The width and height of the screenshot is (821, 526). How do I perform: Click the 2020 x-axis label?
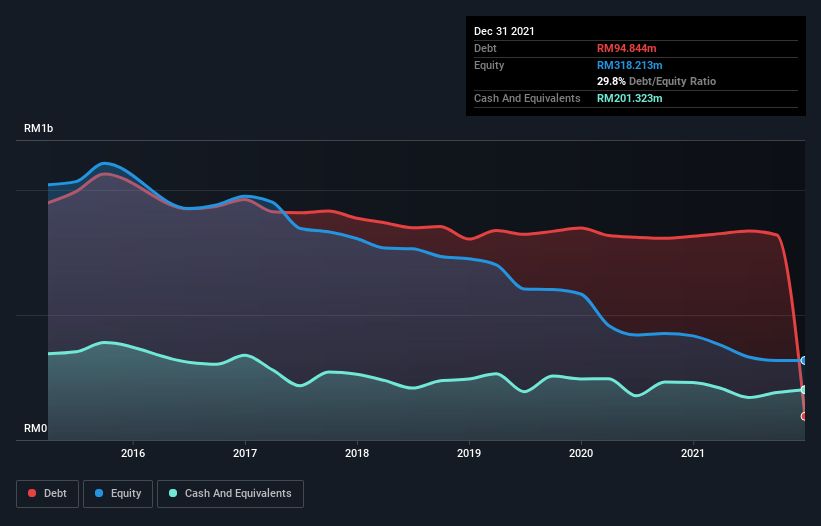point(581,453)
